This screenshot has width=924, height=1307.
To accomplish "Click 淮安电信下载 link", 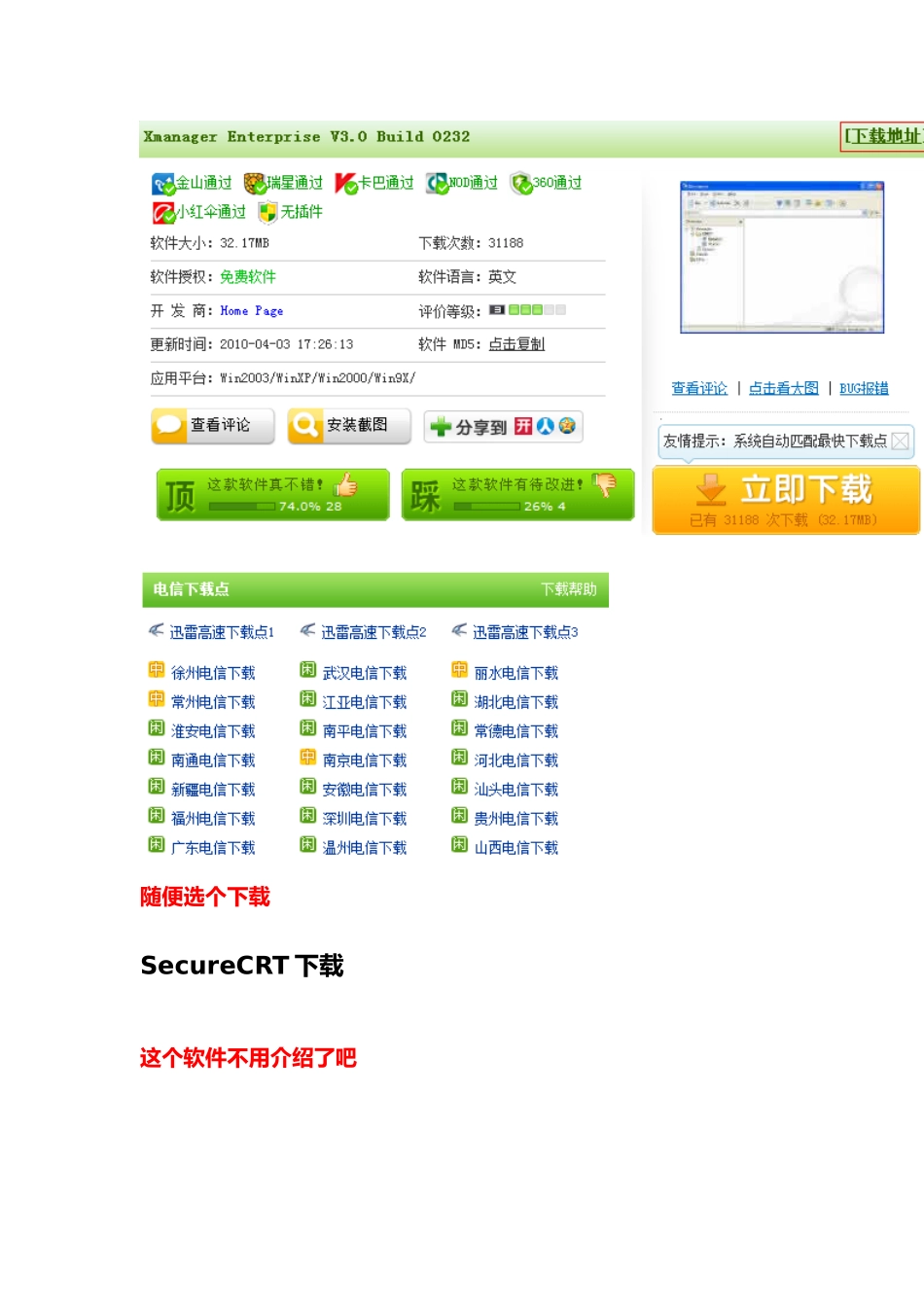I will [213, 731].
